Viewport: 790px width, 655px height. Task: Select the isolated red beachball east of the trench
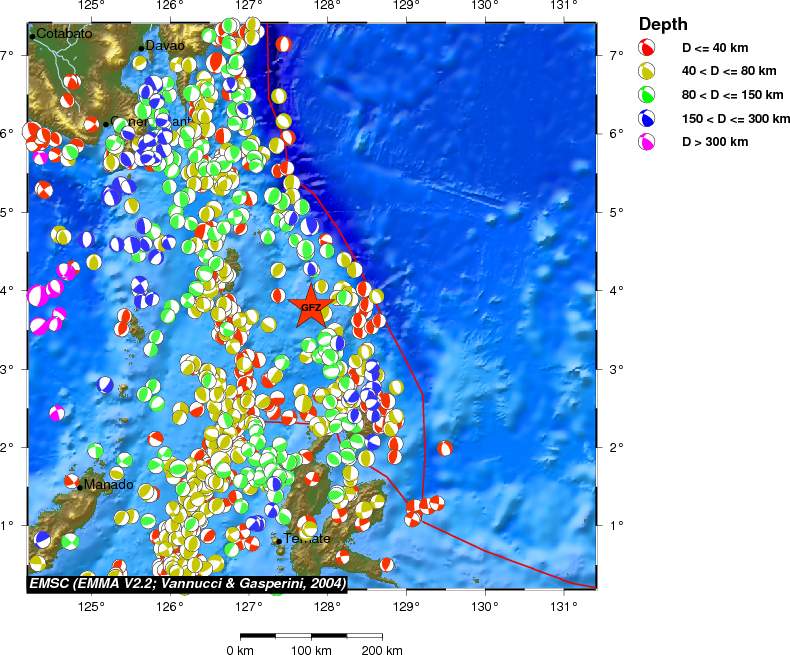click(x=445, y=448)
